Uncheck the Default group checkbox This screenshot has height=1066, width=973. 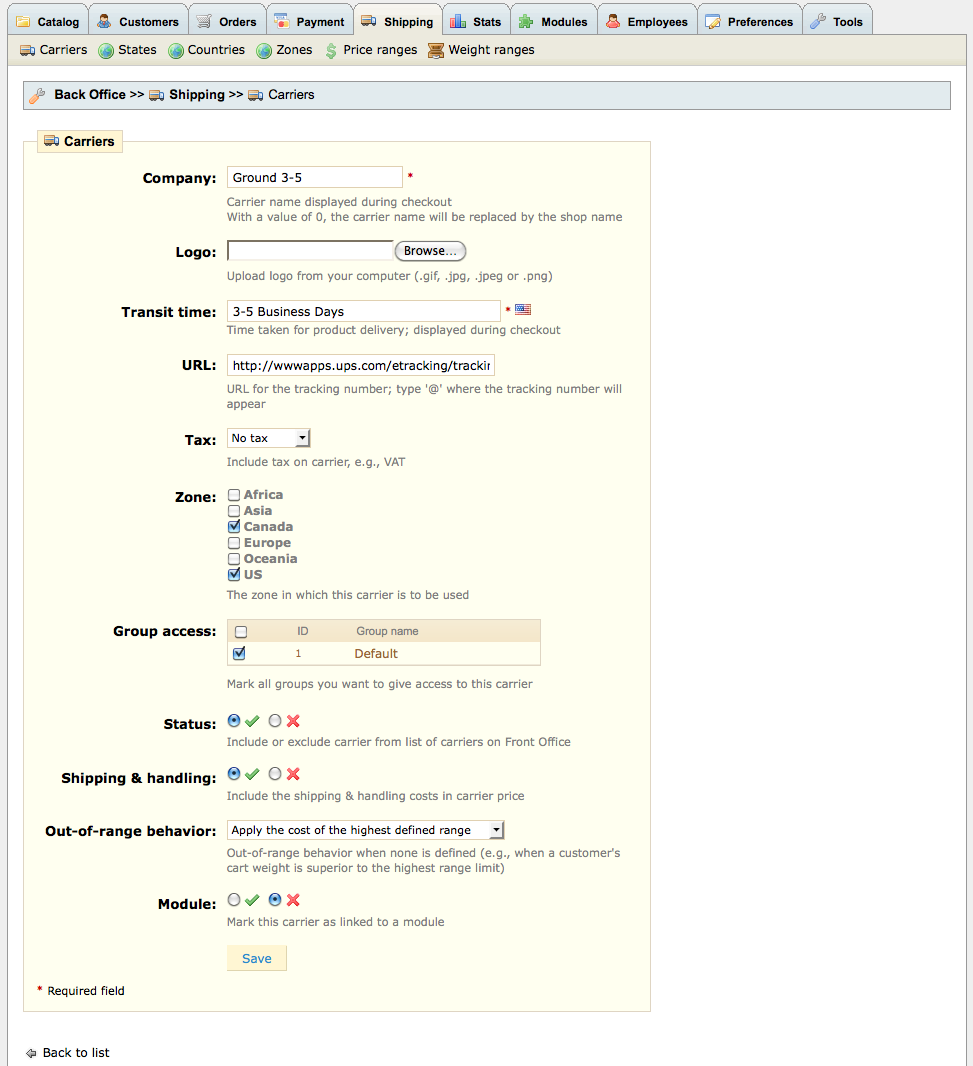(x=239, y=653)
